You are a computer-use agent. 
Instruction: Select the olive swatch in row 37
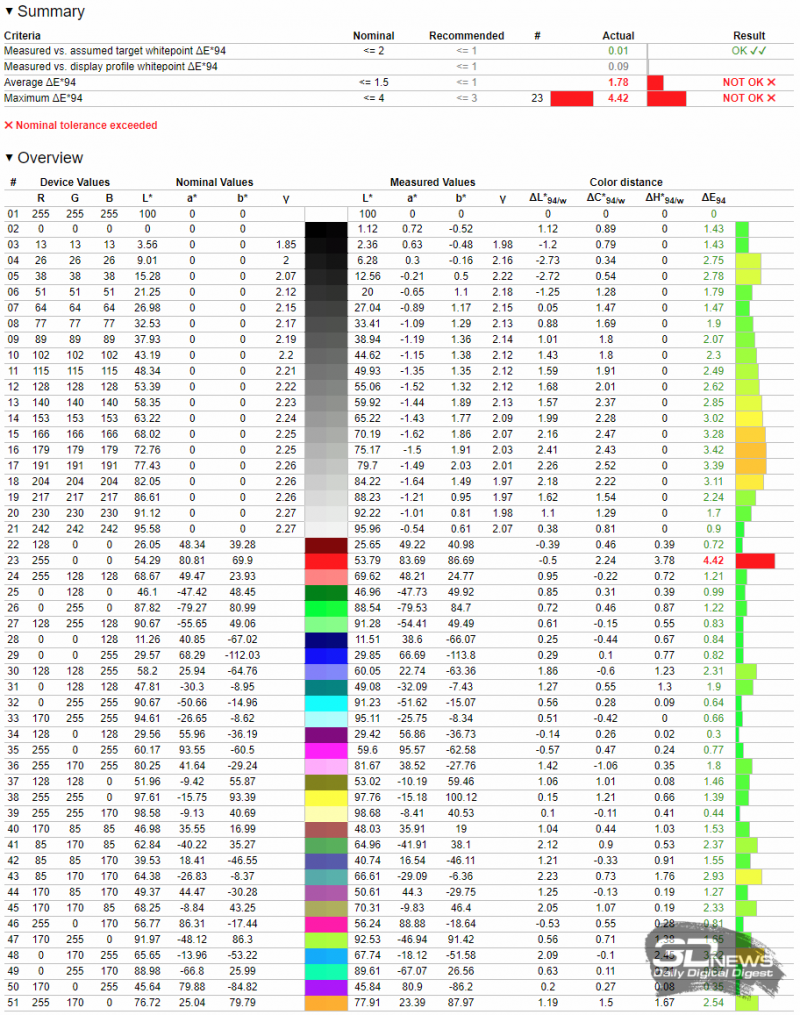[x=326, y=781]
